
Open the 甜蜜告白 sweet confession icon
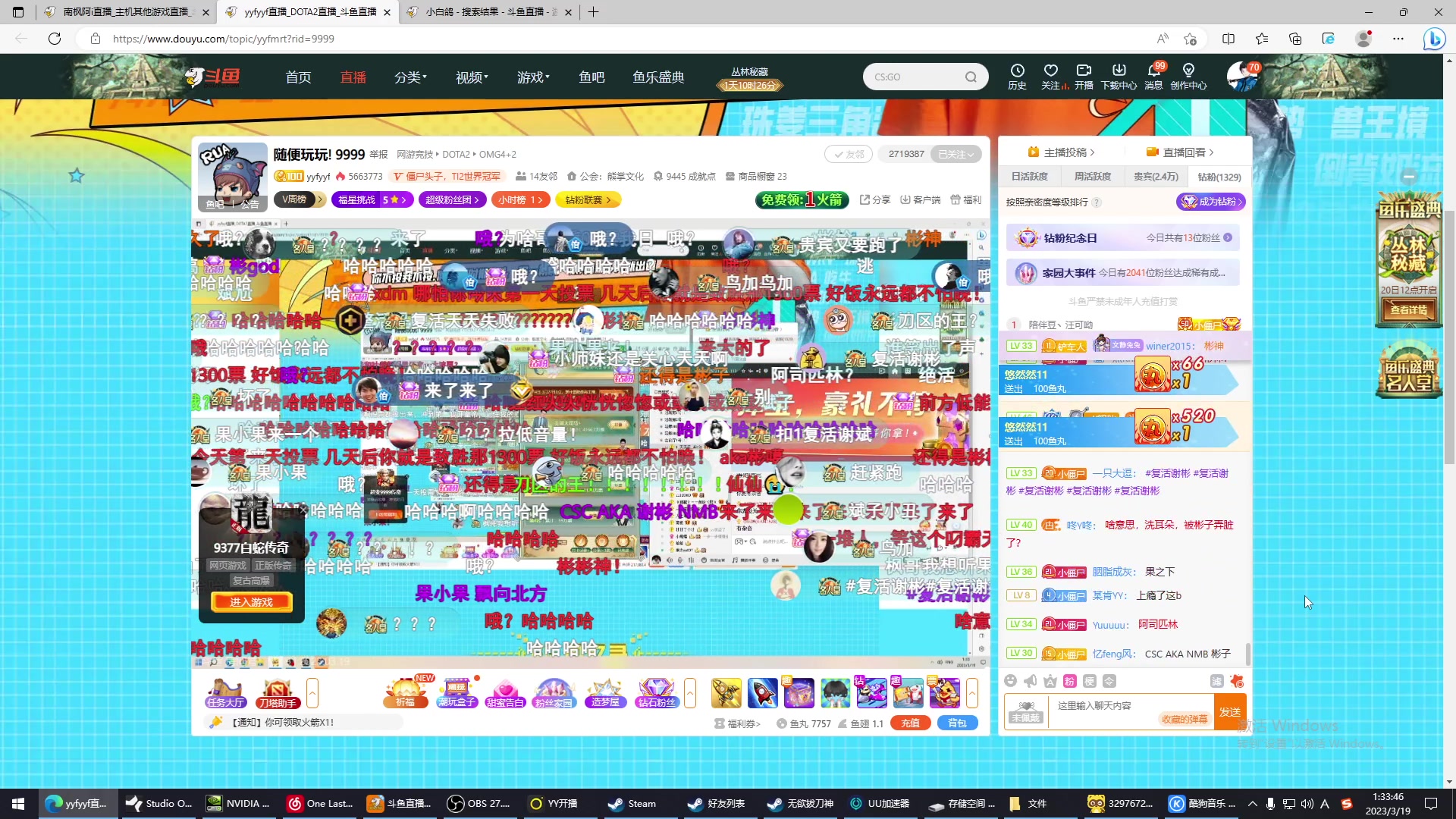[505, 692]
